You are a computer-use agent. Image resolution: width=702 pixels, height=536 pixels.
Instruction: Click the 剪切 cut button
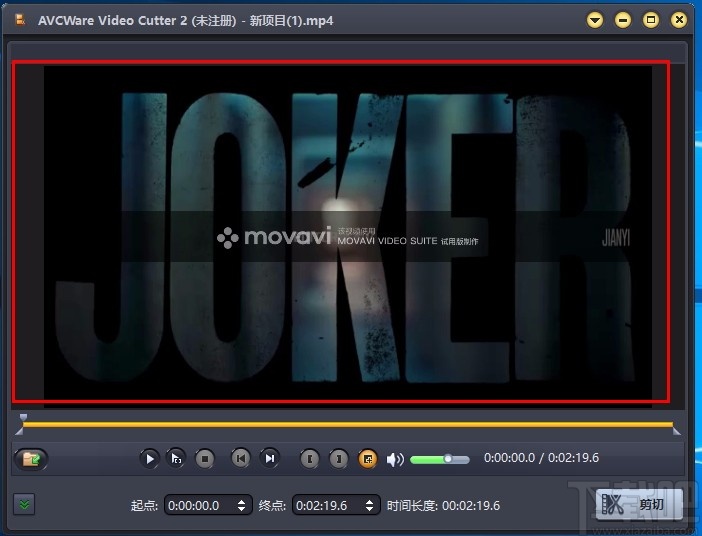pyautogui.click(x=639, y=504)
